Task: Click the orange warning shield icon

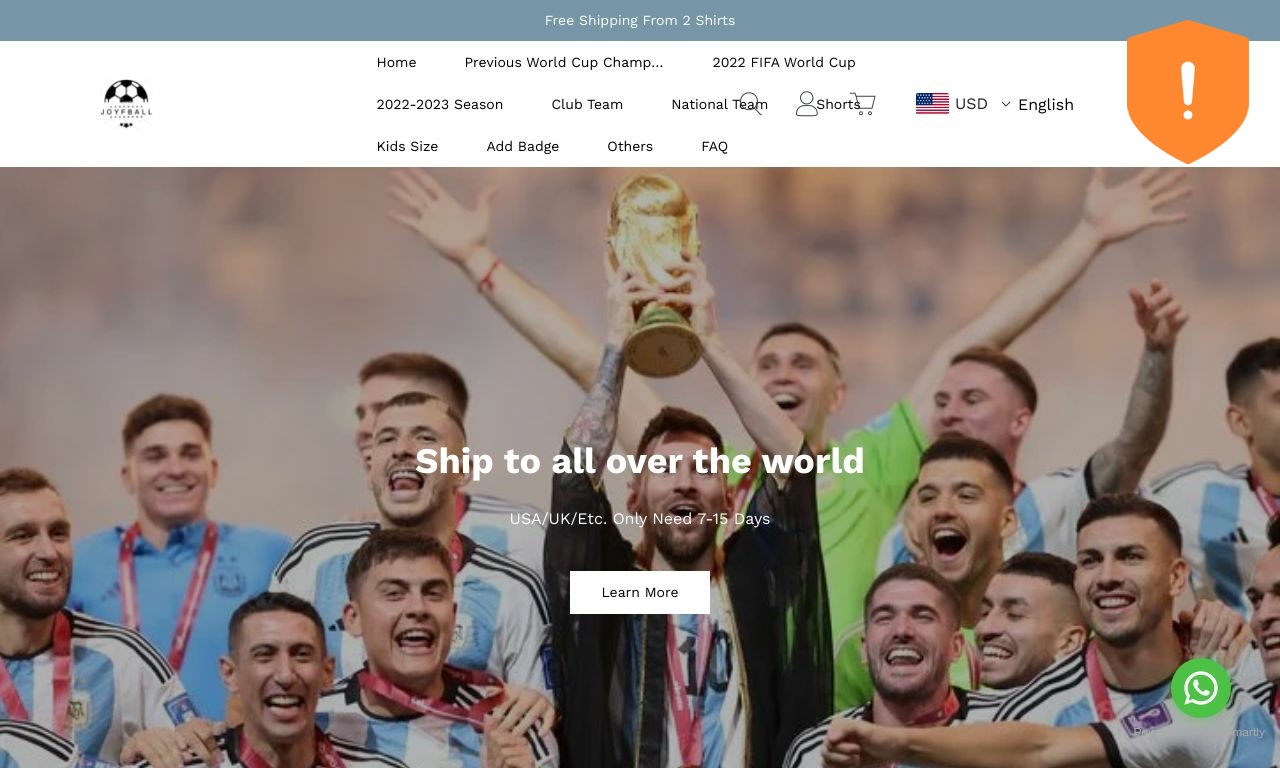Action: pyautogui.click(x=1188, y=91)
